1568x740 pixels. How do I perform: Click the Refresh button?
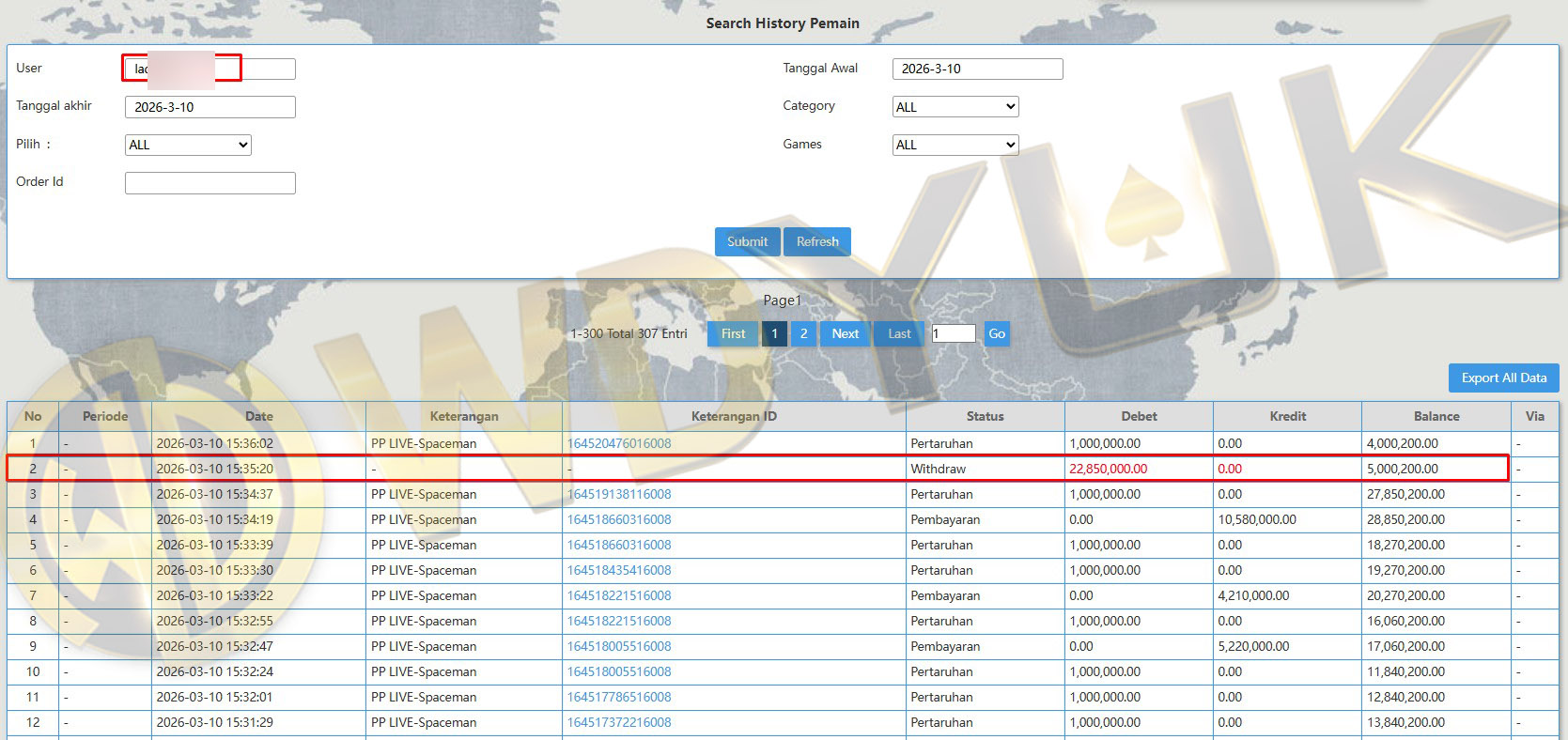tap(817, 241)
